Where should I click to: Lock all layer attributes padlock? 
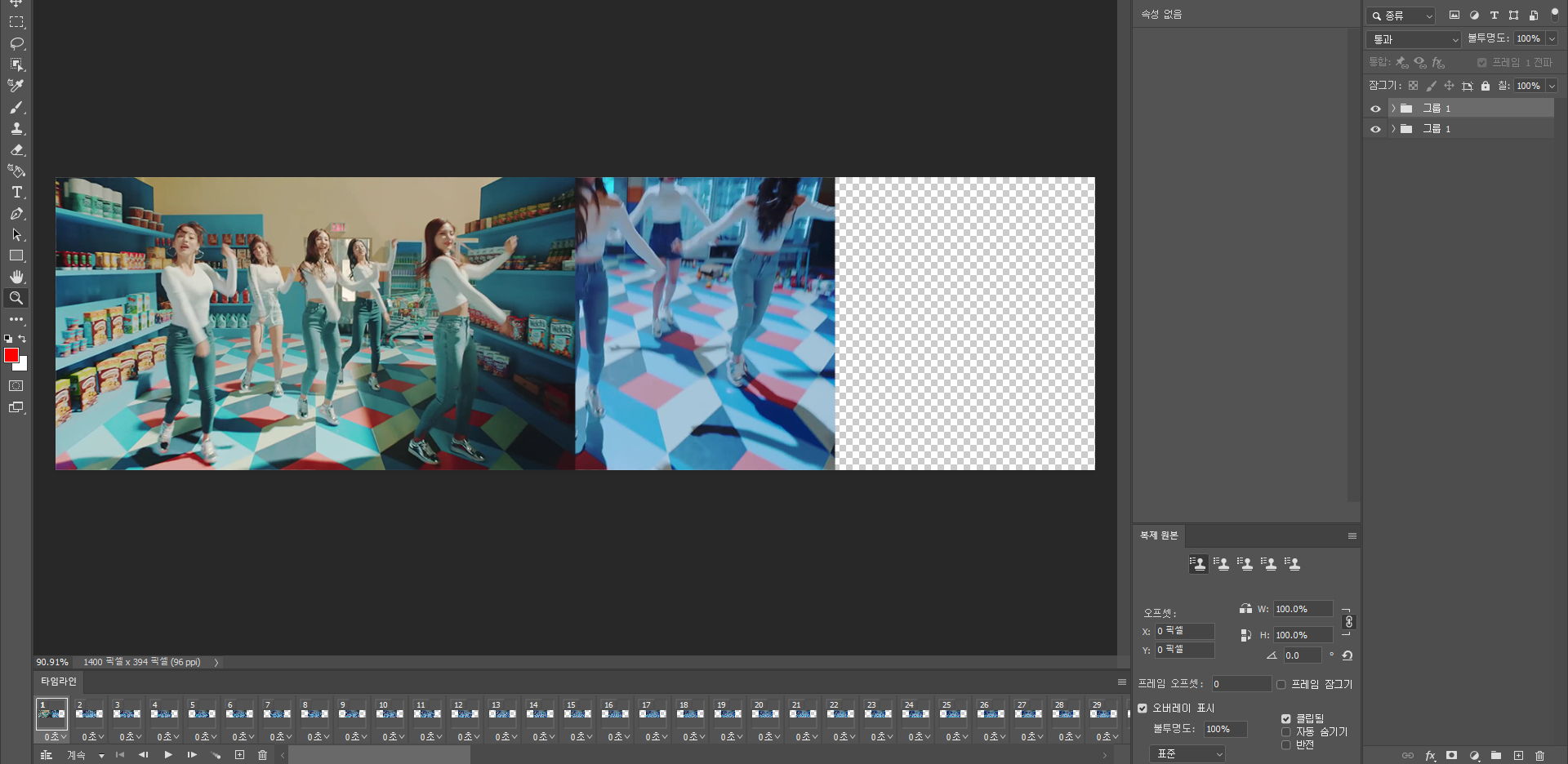1486,86
